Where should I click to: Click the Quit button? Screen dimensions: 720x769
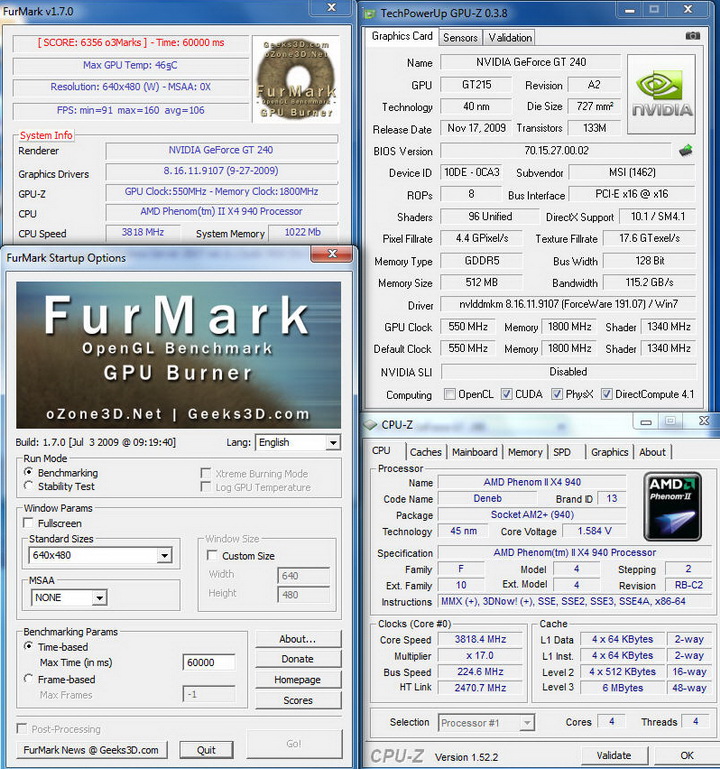coord(206,750)
